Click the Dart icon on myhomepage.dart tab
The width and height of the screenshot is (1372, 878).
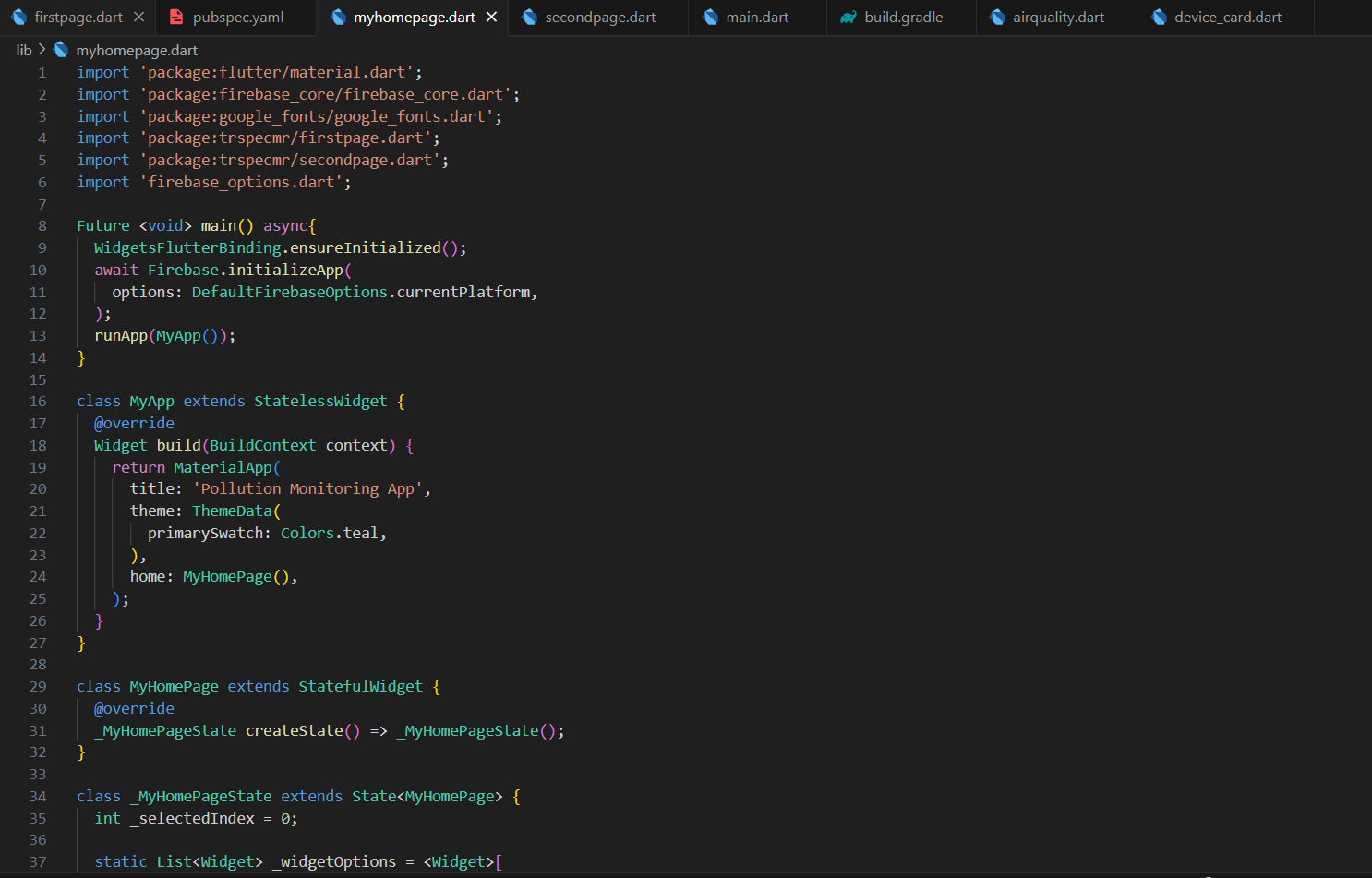point(338,18)
